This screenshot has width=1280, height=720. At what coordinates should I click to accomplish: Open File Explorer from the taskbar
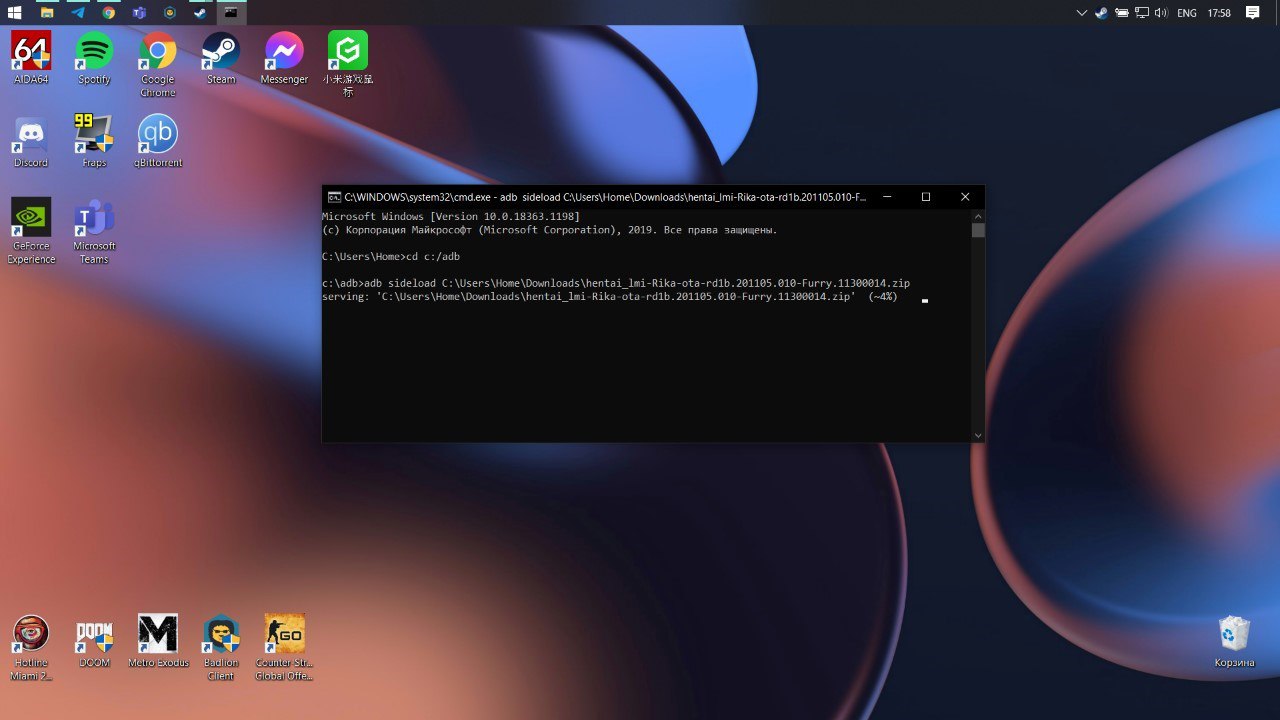[47, 13]
